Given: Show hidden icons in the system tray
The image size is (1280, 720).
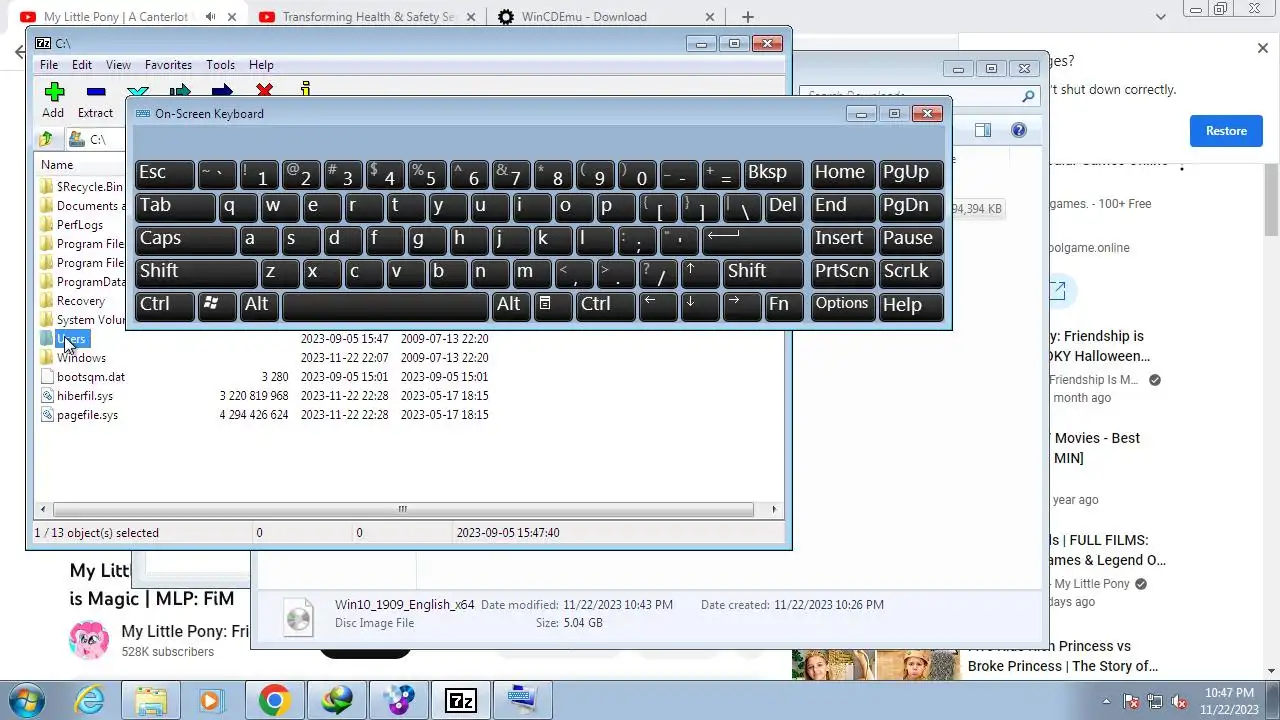Looking at the screenshot, I should tap(1106, 701).
